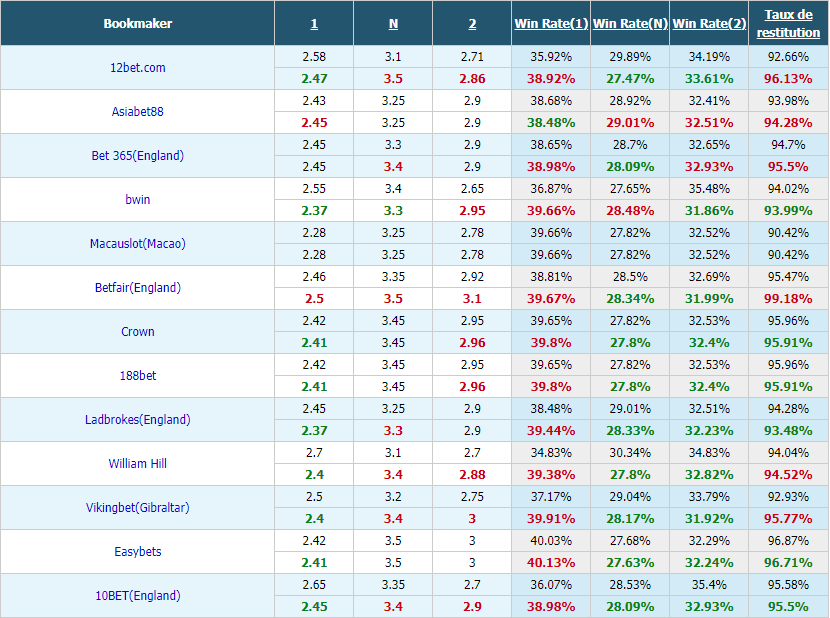Open the 188bet bookmaker link
Image resolution: width=830 pixels, height=618 pixels.
[138, 375]
